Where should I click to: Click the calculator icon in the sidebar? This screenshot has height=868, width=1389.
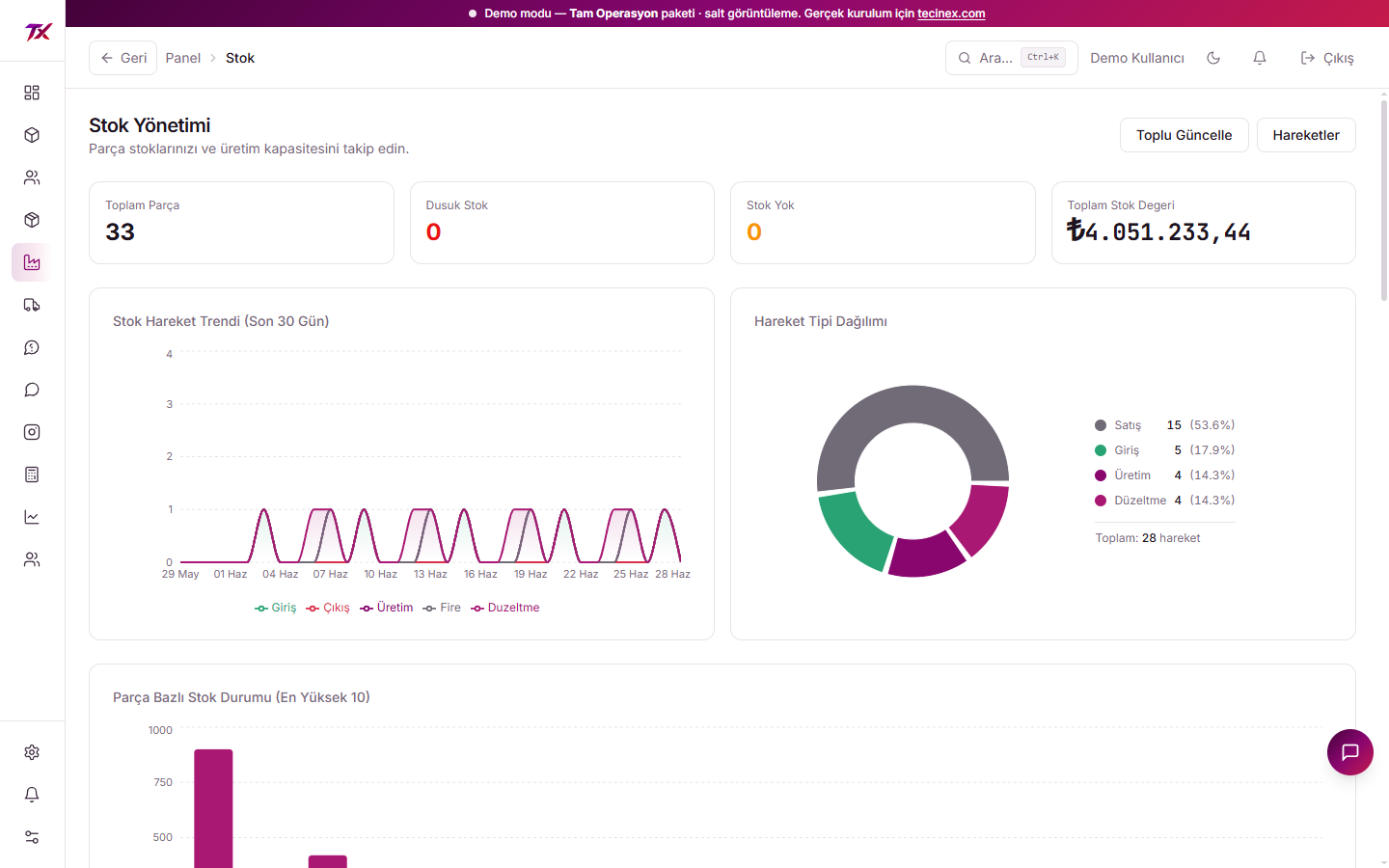(32, 475)
